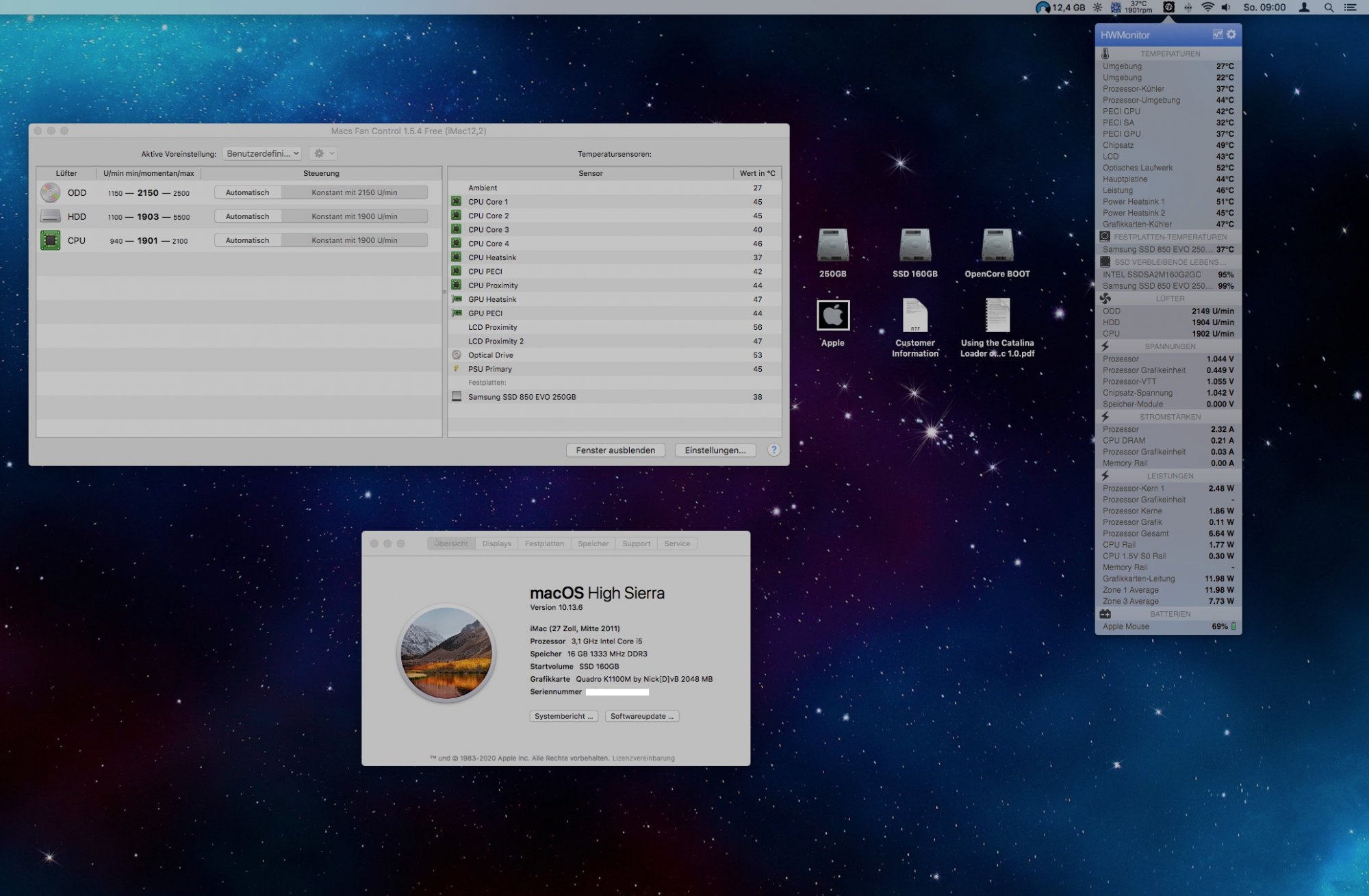This screenshot has height=896, width=1369.
Task: Expand the gear preset actions dropdown
Action: 322,153
